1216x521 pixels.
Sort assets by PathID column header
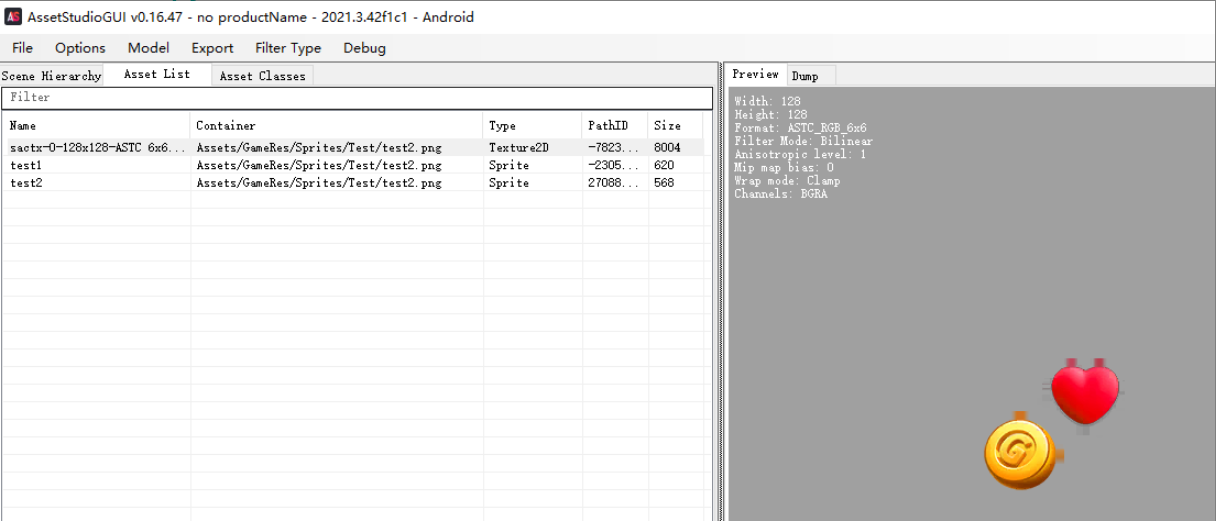[x=614, y=126]
